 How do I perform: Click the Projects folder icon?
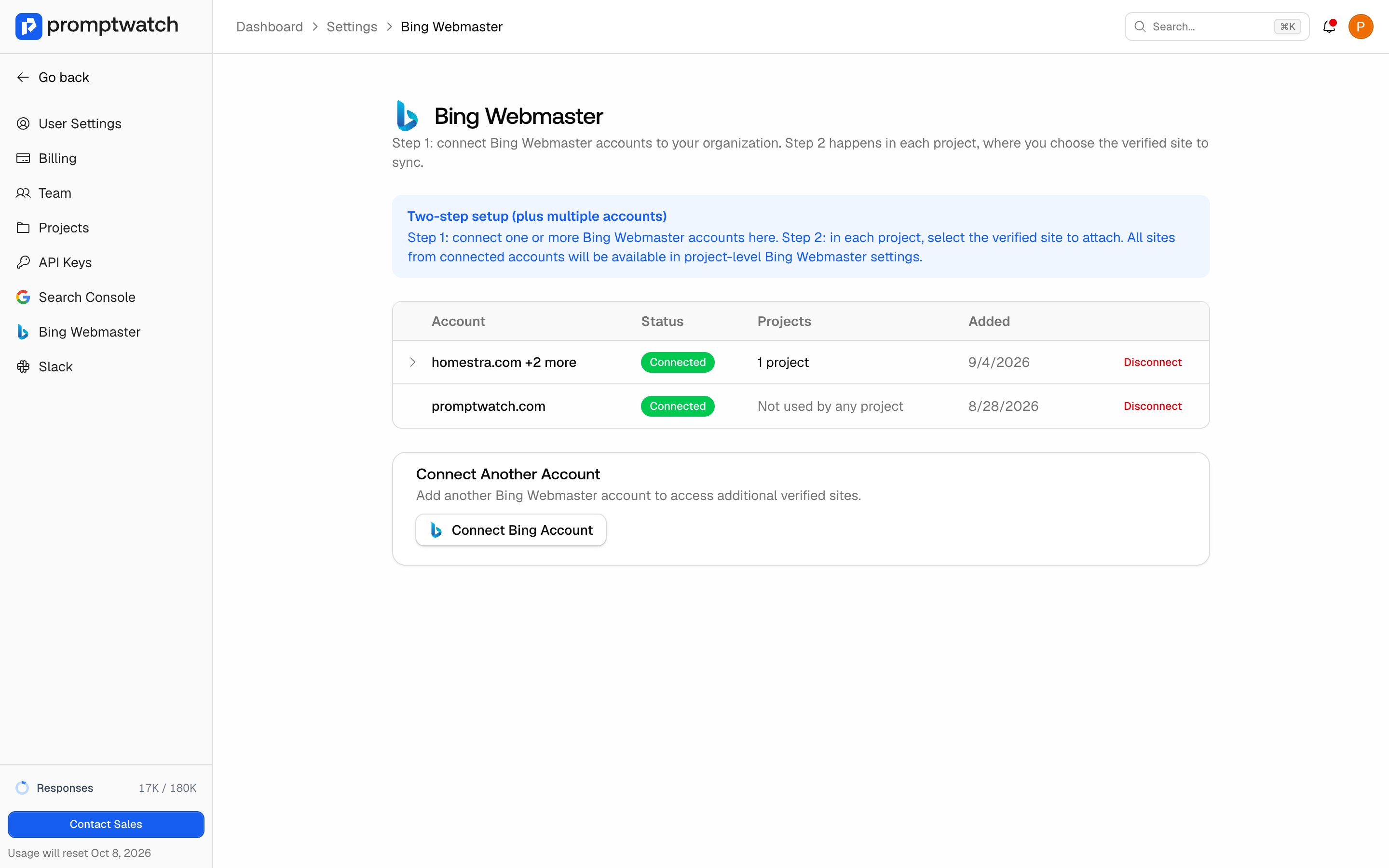pos(23,228)
